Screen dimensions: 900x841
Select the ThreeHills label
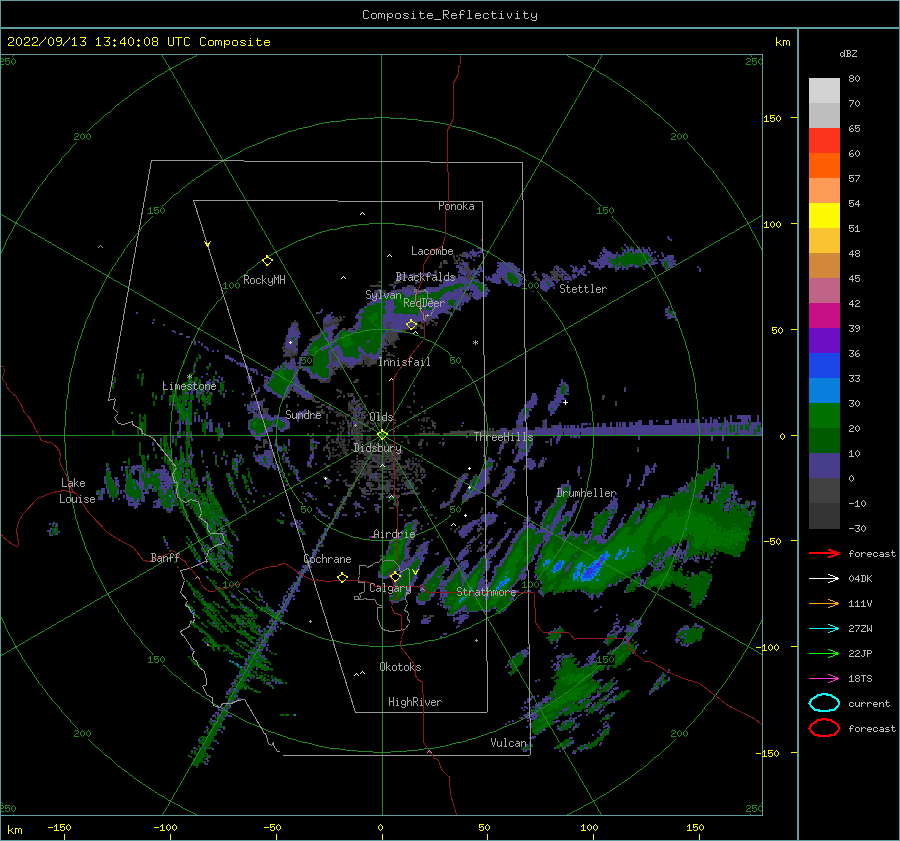[503, 437]
